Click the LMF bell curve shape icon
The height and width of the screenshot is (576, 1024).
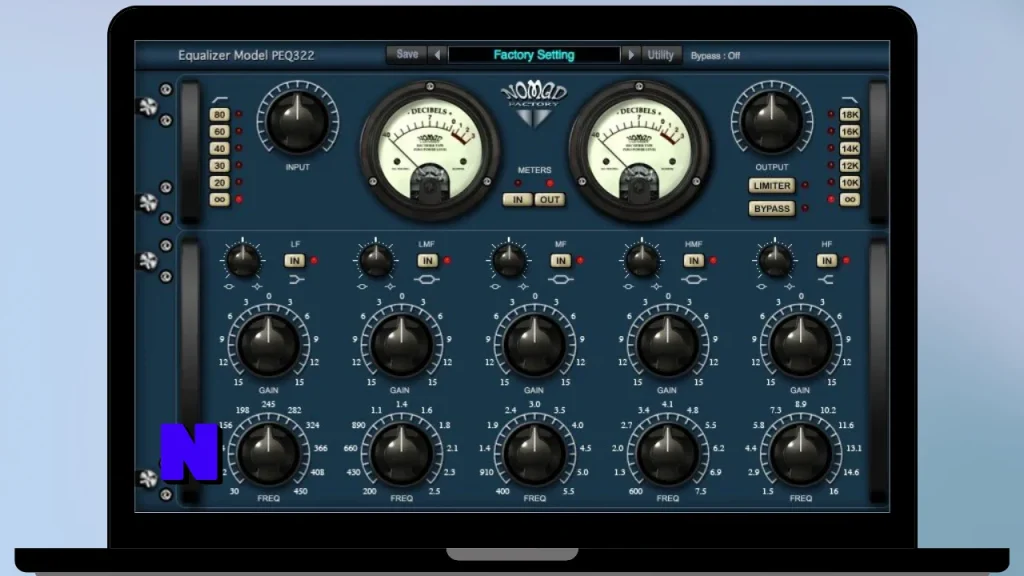pos(426,280)
